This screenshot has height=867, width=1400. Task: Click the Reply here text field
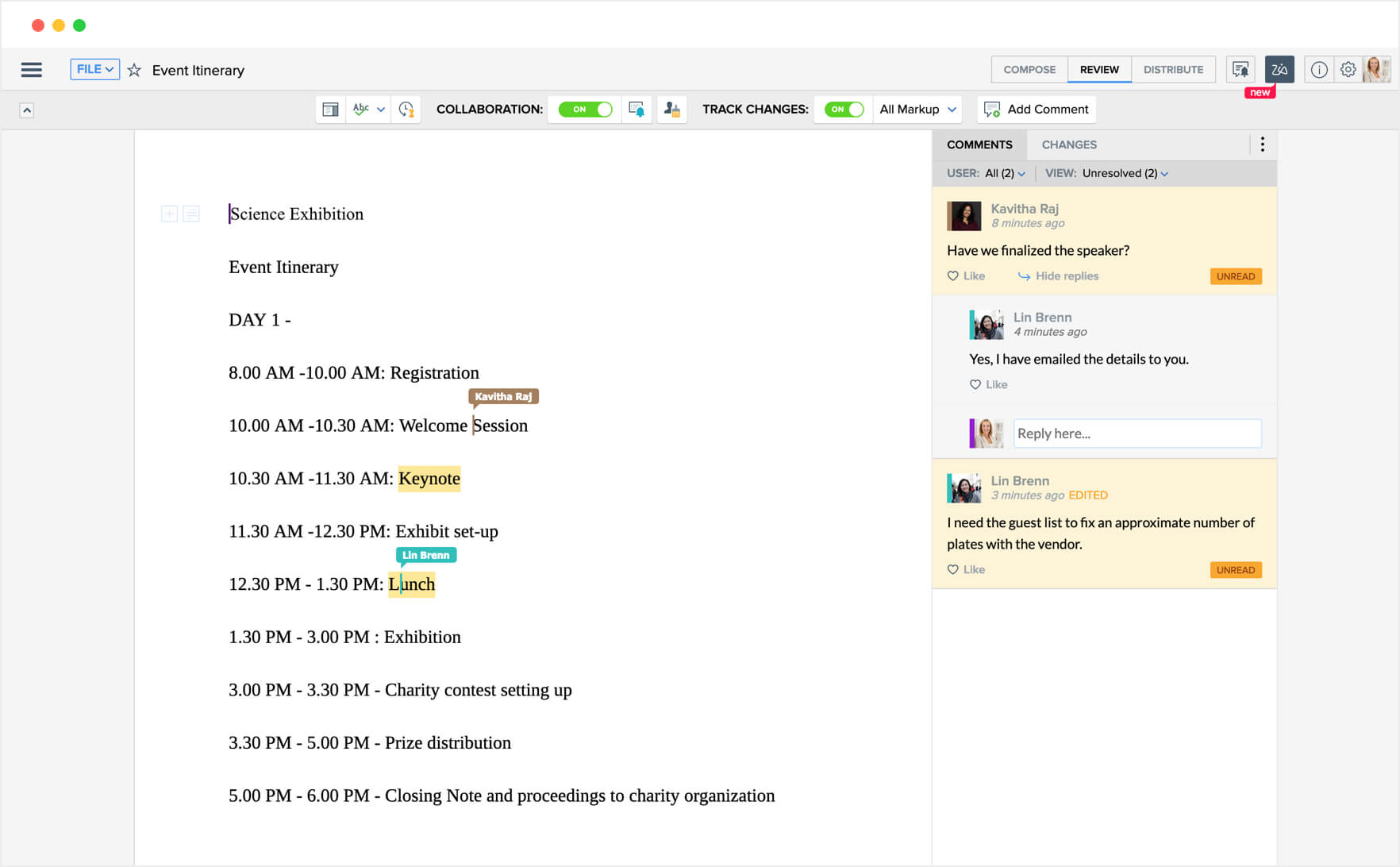[x=1137, y=433]
